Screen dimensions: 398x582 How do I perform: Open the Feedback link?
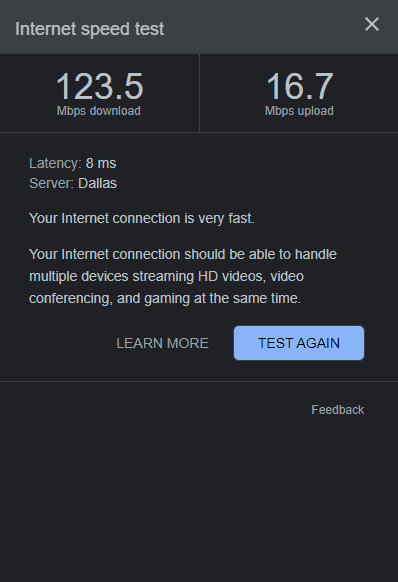tap(337, 410)
